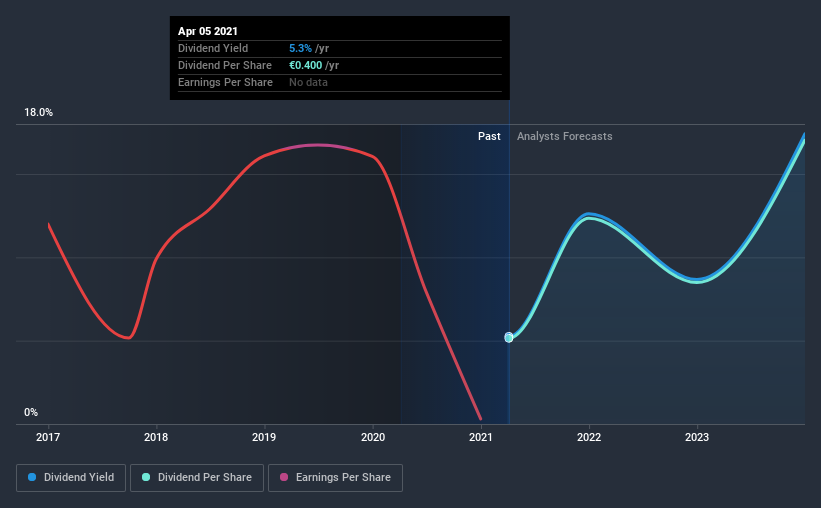Click the 2023 x-axis label
The height and width of the screenshot is (508, 821).
(x=697, y=437)
